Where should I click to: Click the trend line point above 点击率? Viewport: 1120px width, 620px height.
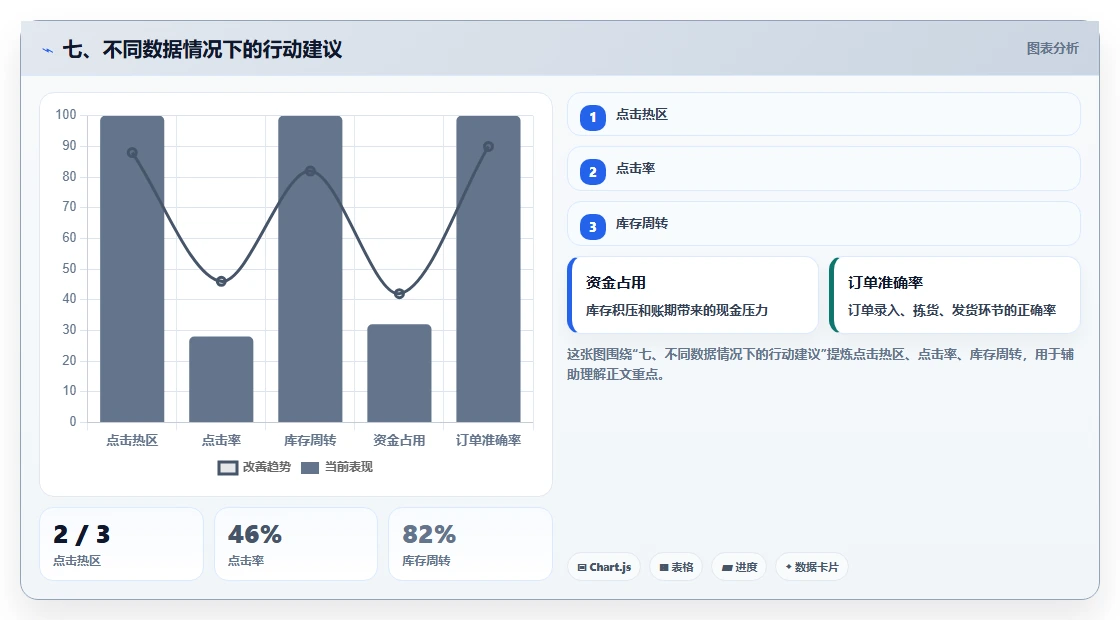click(x=221, y=281)
